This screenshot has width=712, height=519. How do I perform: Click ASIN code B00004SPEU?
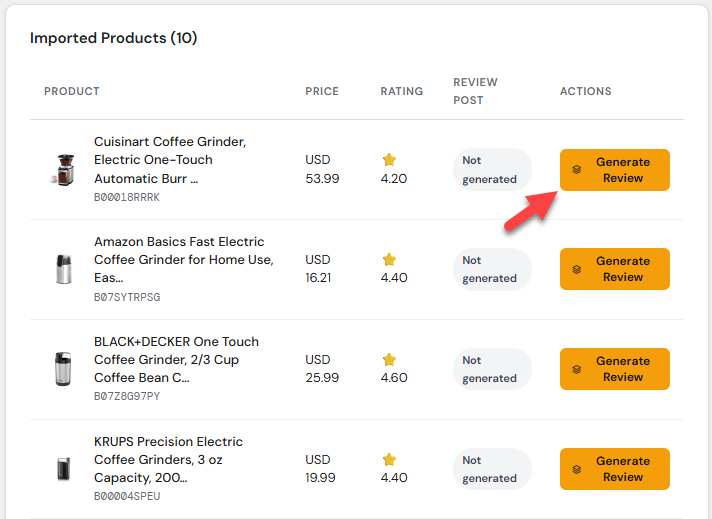pos(127,496)
